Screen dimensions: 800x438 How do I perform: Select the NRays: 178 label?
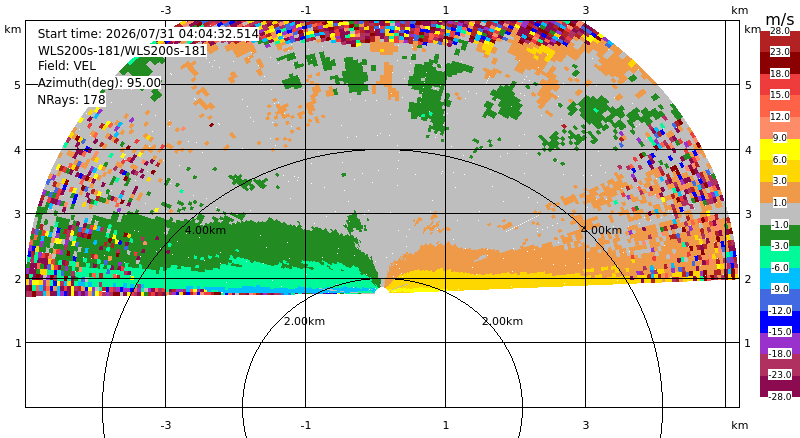coord(71,100)
